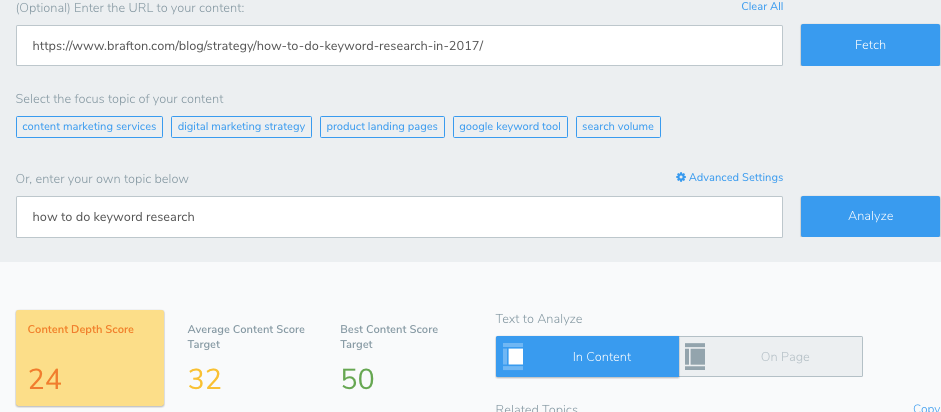The image size is (941, 412).
Task: Select the 'google keyword tool' focus topic
Action: (512, 127)
